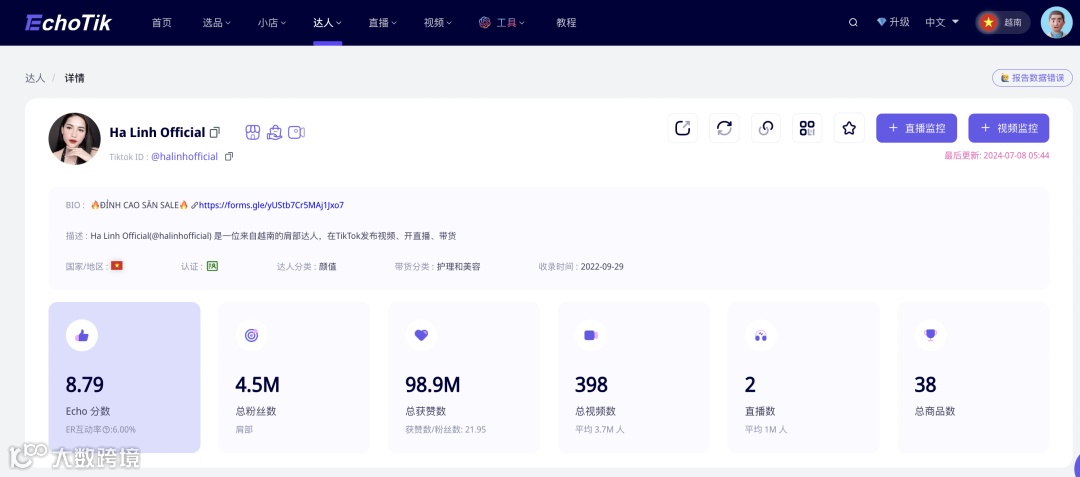Click the 升级 diamond upgrade button

click(x=893, y=22)
